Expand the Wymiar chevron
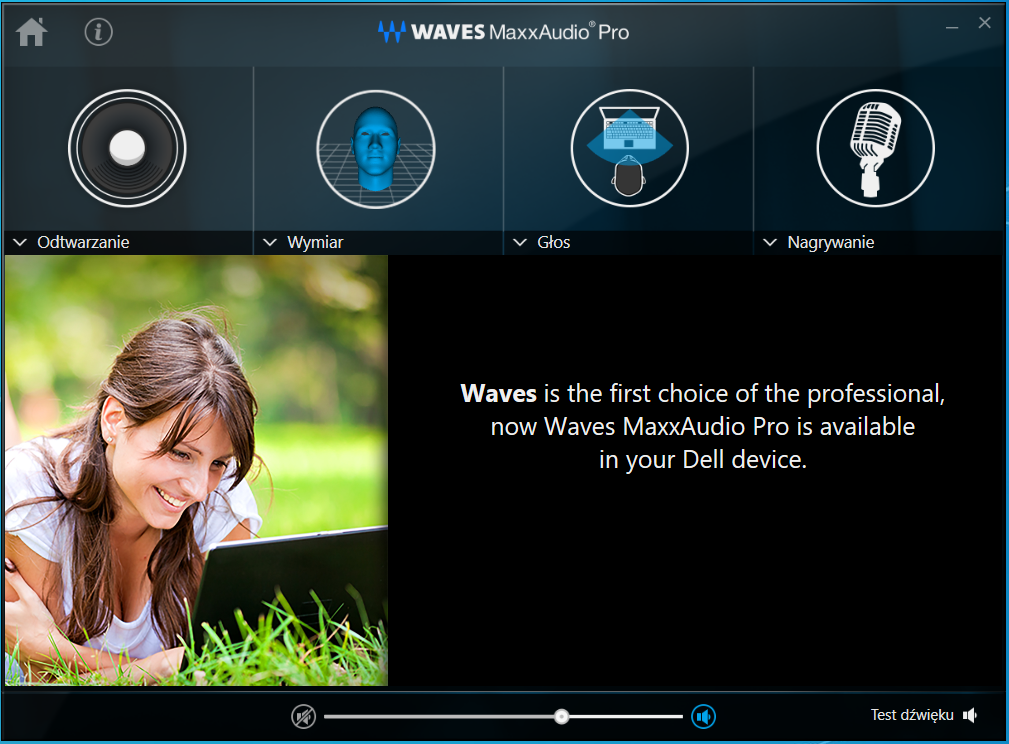The image size is (1009, 744). (x=270, y=243)
